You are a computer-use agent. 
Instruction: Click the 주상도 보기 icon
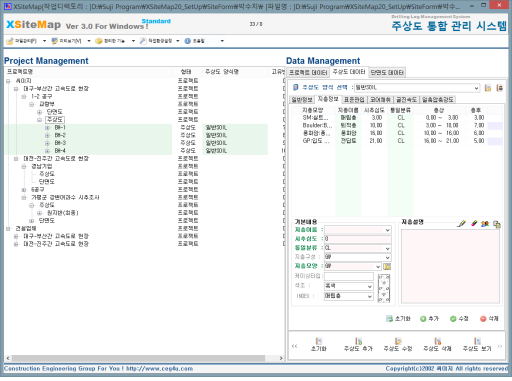click(x=477, y=344)
